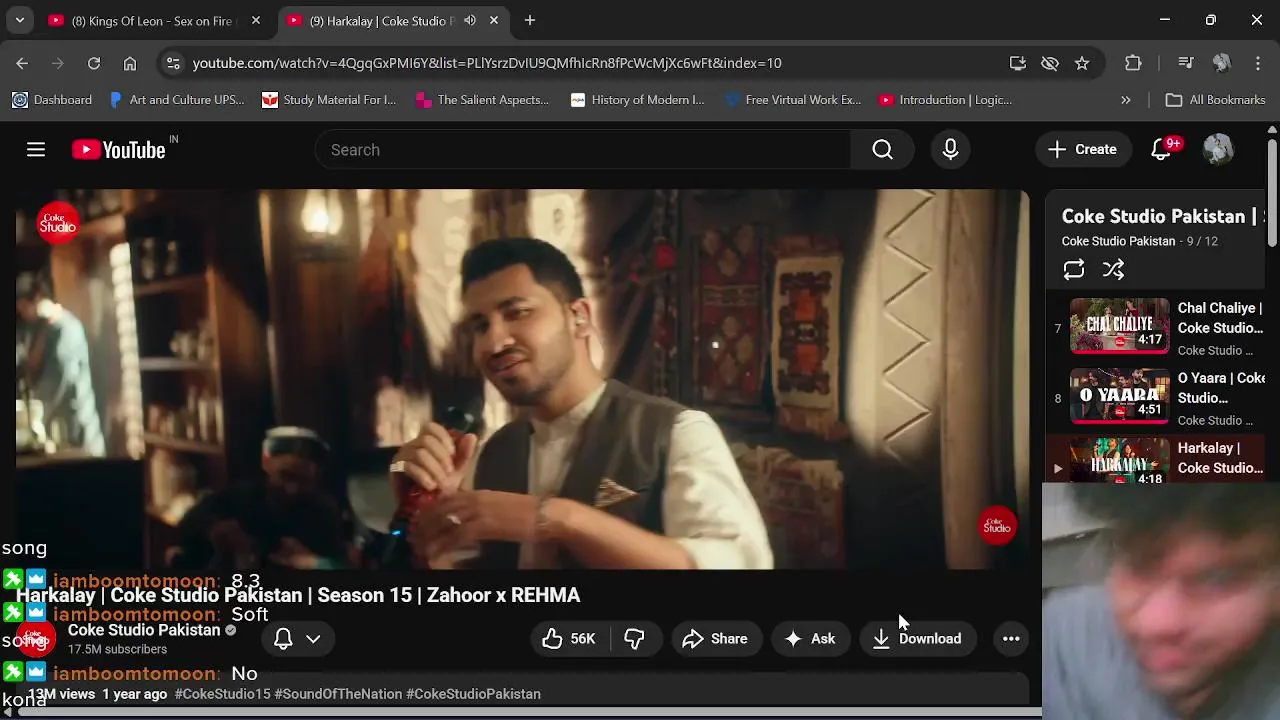
Task: Open a new browser tab
Action: pos(530,20)
